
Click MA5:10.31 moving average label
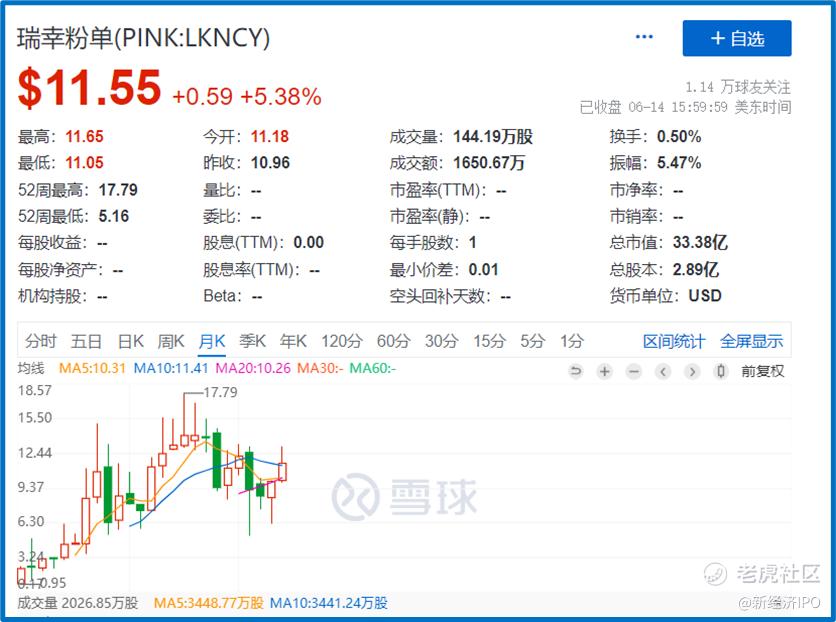click(x=92, y=368)
